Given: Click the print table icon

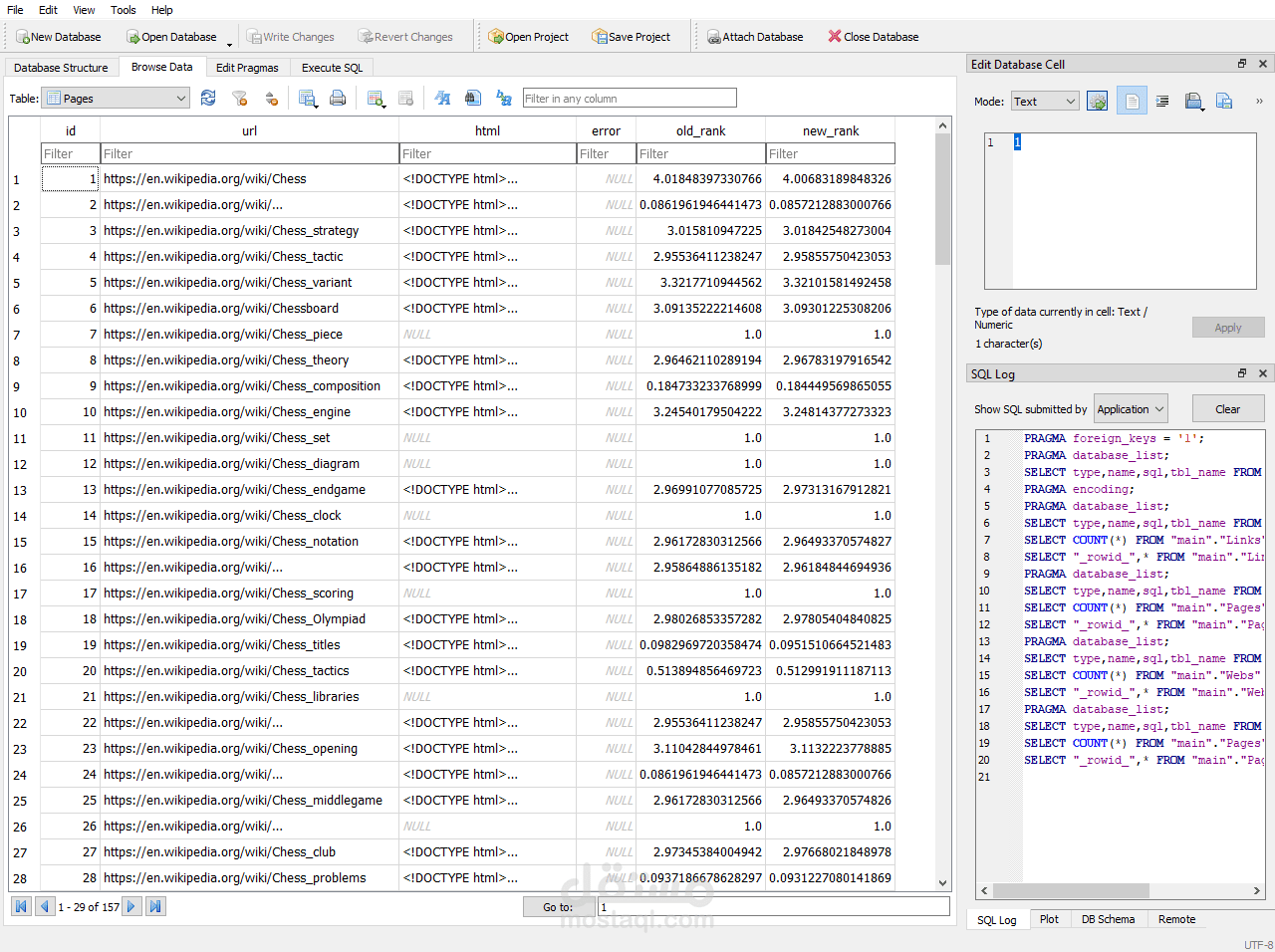Looking at the screenshot, I should pos(338,98).
